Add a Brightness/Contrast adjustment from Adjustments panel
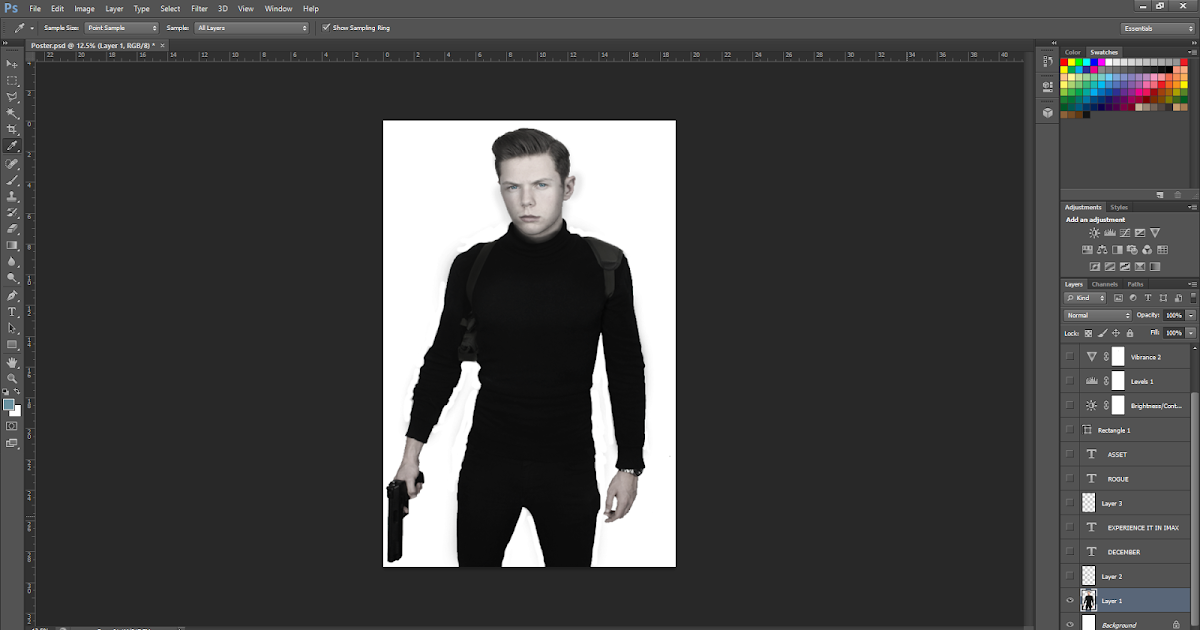Screen dimensions: 1200x630 [1092, 231]
